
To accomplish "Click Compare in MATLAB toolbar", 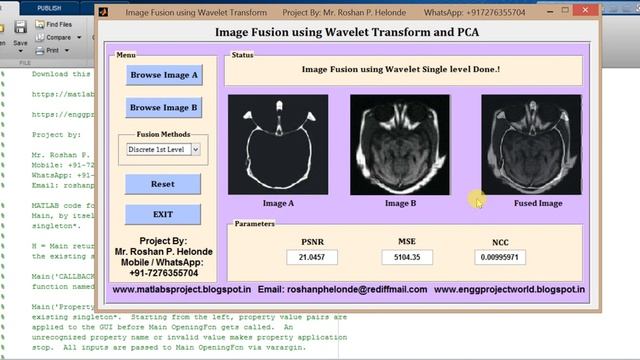I will (x=53, y=38).
